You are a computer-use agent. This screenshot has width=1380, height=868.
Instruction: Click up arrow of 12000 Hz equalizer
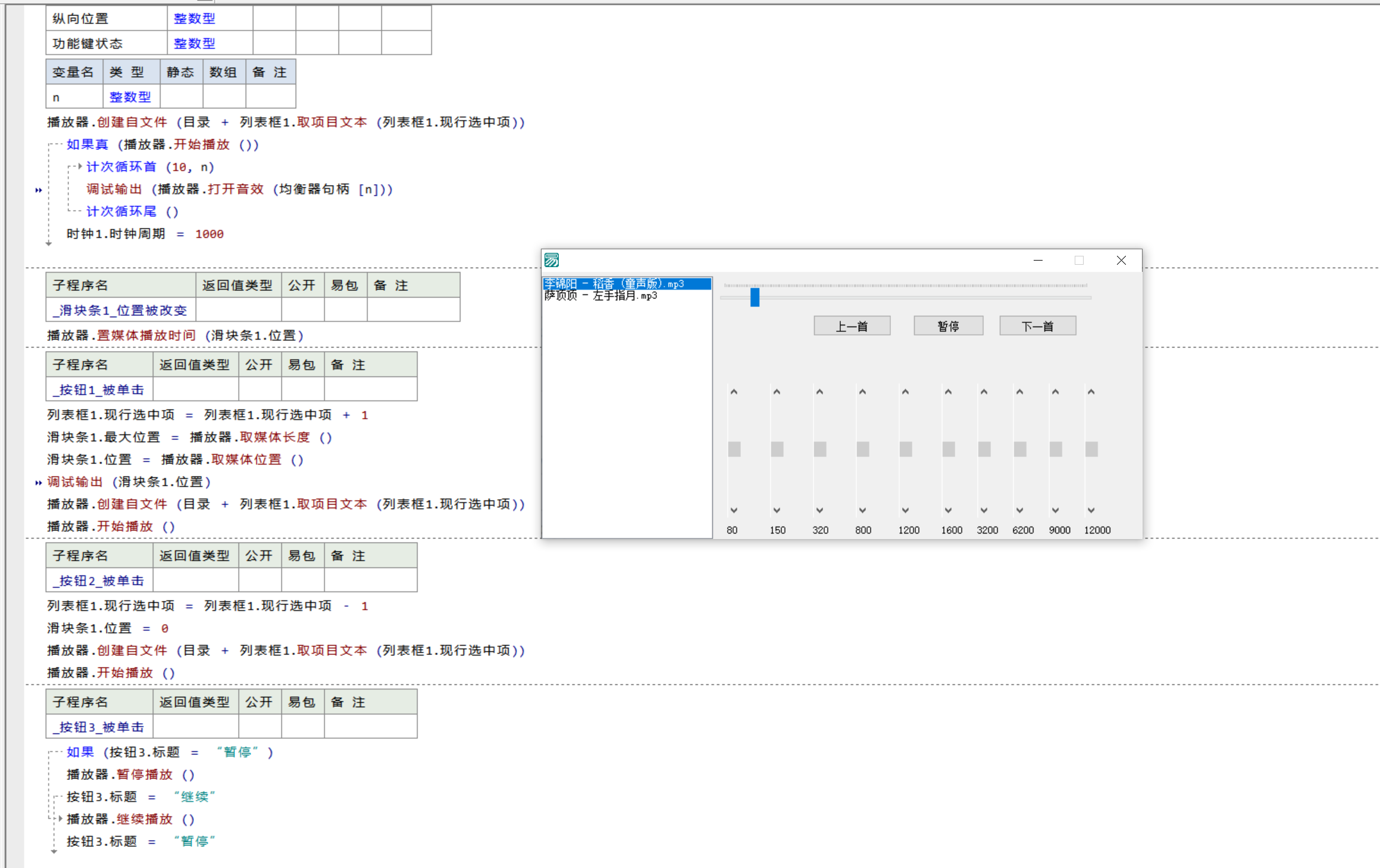pos(1091,392)
